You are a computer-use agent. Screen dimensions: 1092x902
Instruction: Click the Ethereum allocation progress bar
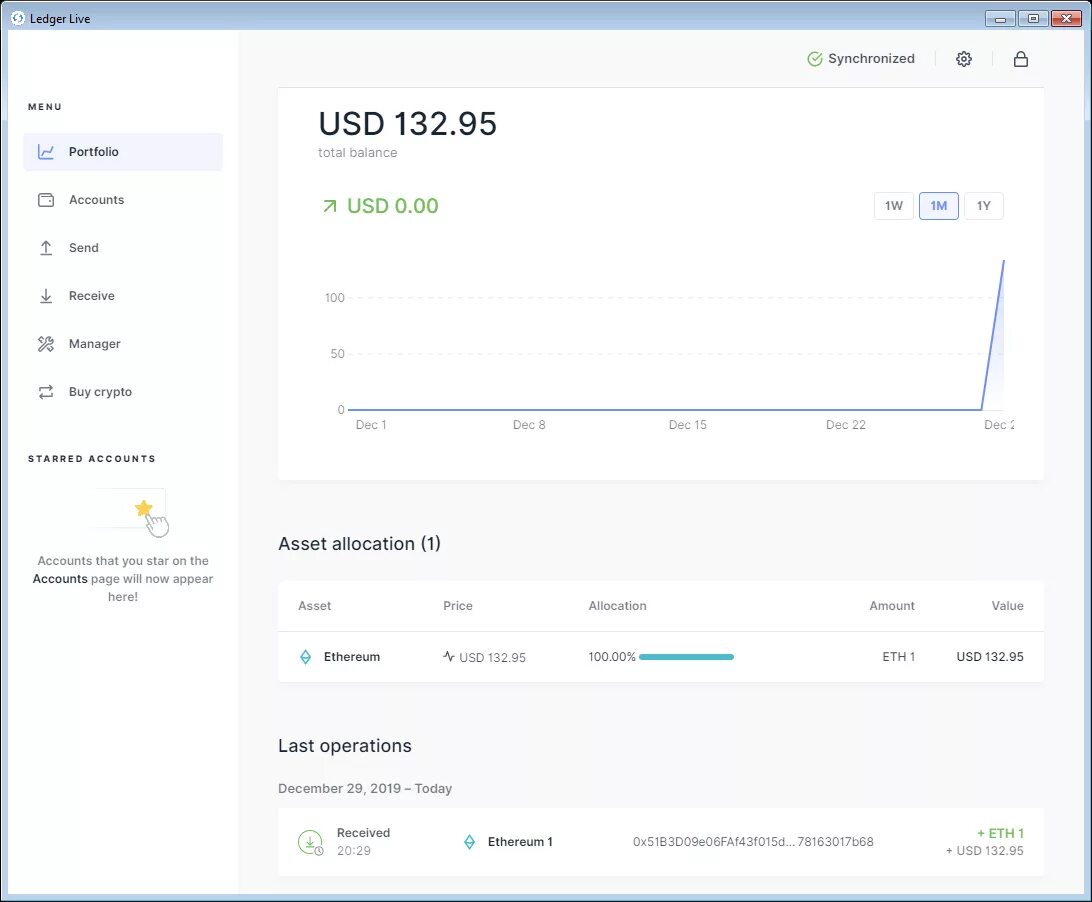pyautogui.click(x=687, y=657)
